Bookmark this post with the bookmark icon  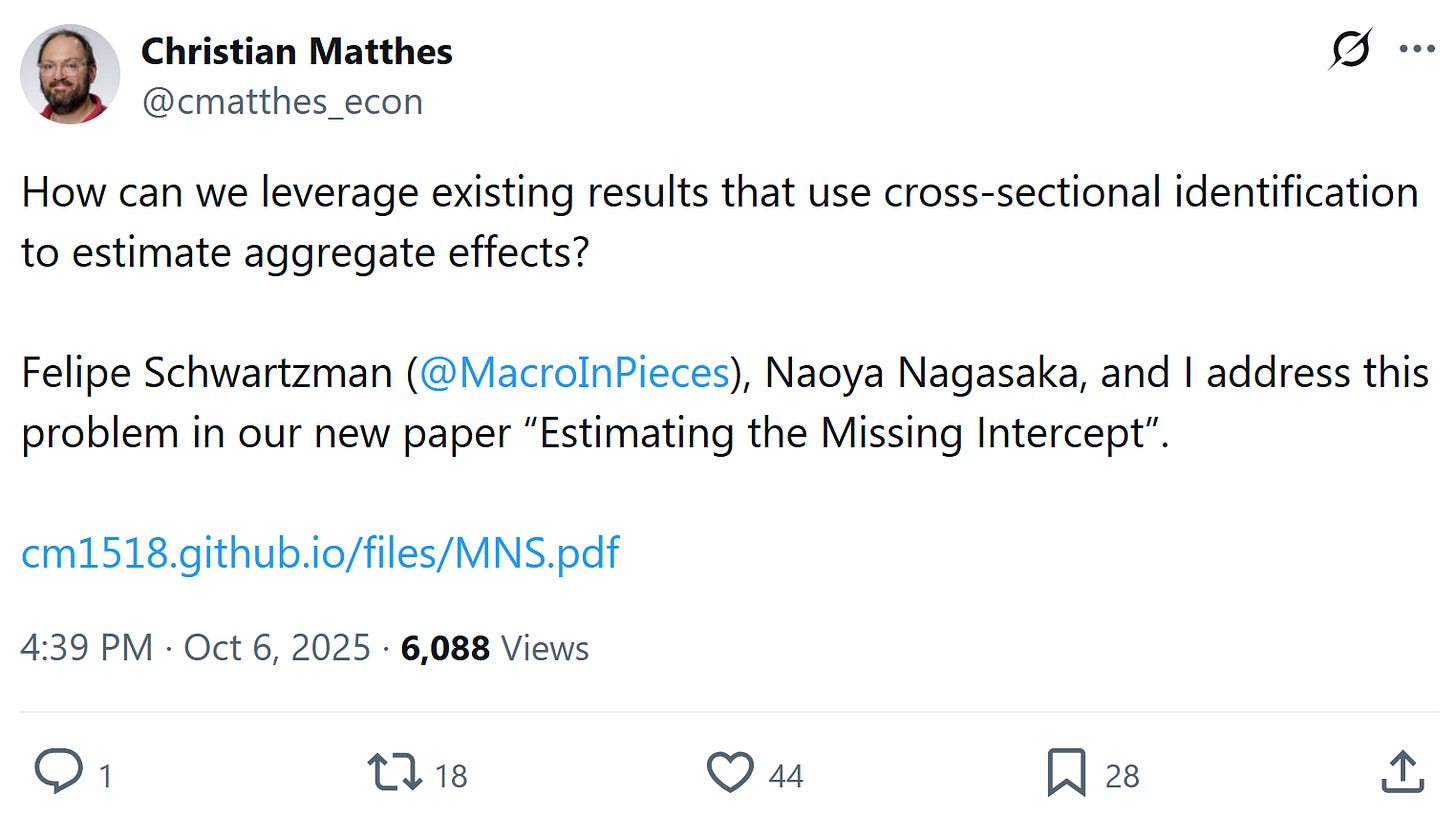coord(1066,773)
